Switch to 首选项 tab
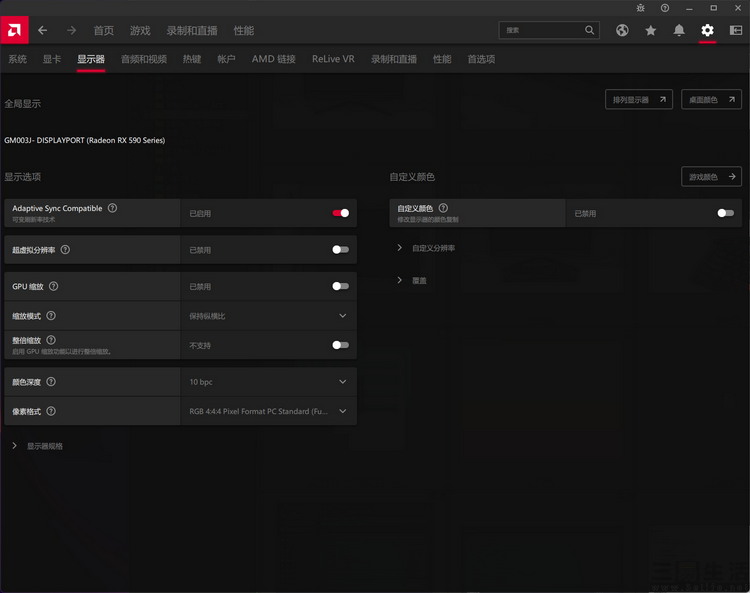The width and height of the screenshot is (750, 593). [481, 59]
